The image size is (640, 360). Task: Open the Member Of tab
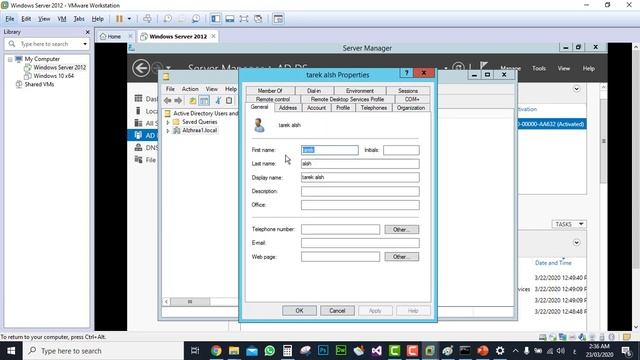pyautogui.click(x=270, y=91)
